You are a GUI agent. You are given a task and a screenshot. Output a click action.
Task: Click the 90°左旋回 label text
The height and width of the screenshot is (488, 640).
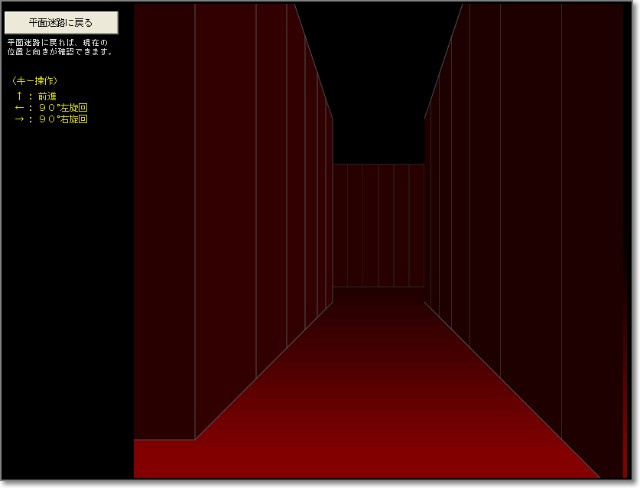pos(63,107)
